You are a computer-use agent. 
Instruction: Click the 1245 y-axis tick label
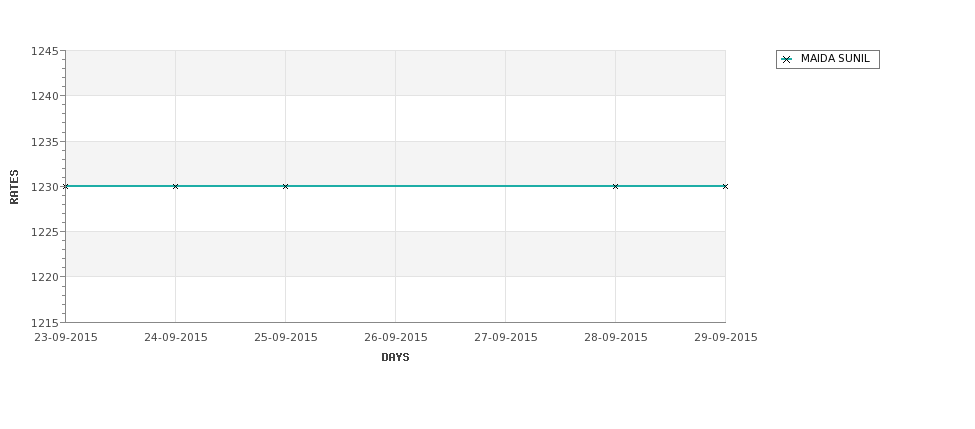(45, 52)
